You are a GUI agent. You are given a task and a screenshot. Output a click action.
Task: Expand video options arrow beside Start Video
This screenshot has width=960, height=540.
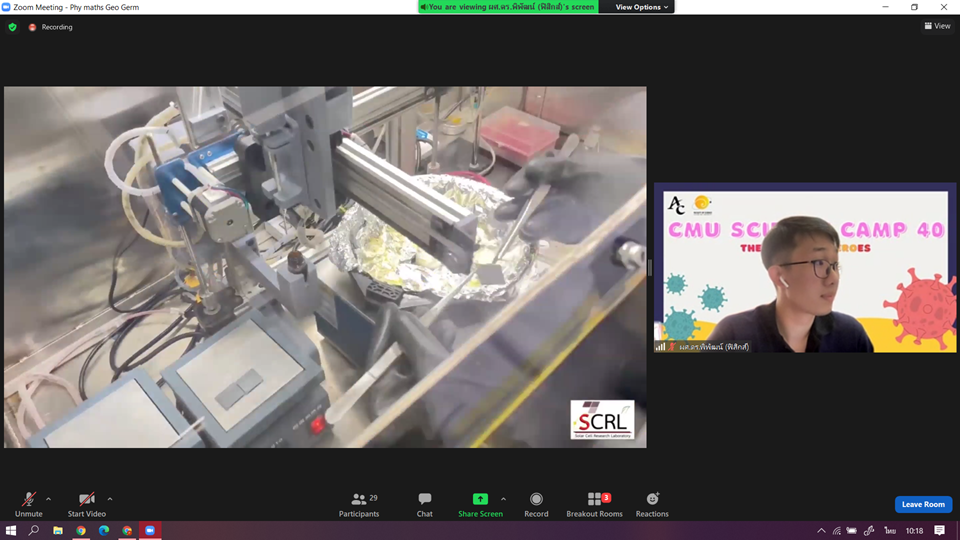click(x=110, y=499)
